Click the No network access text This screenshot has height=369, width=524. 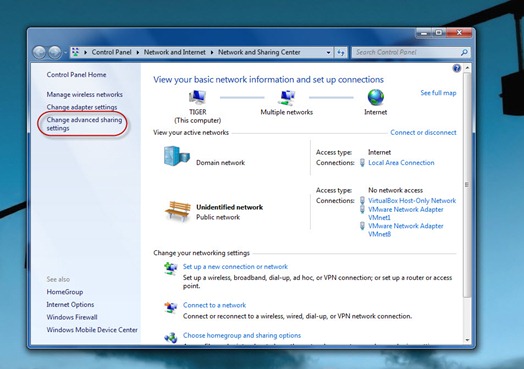click(395, 190)
